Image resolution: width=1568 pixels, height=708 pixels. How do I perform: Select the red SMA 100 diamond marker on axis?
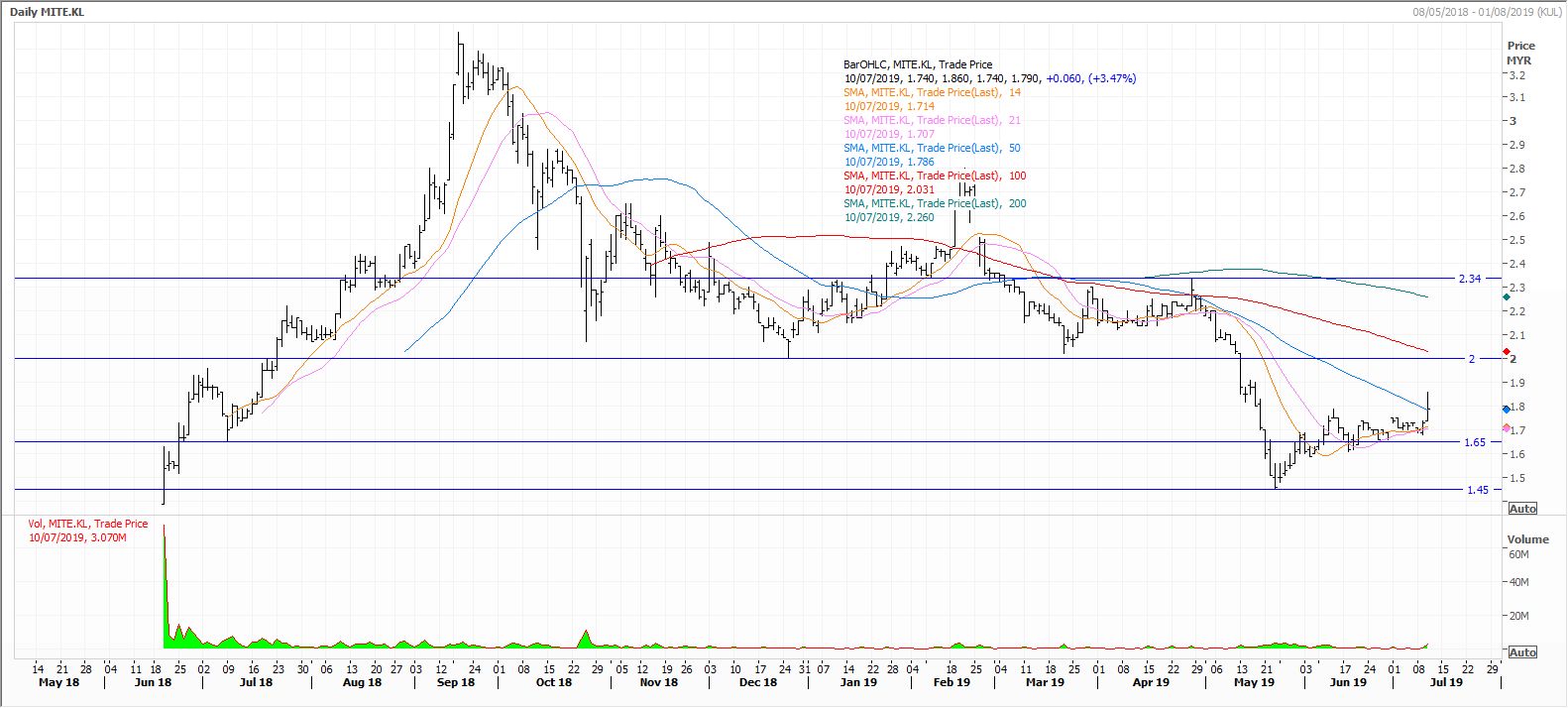click(x=1507, y=351)
